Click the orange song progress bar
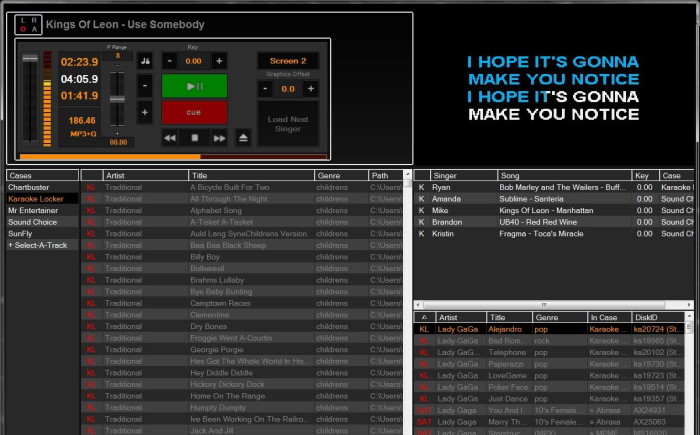This screenshot has width=700, height=435. pyautogui.click(x=173, y=157)
